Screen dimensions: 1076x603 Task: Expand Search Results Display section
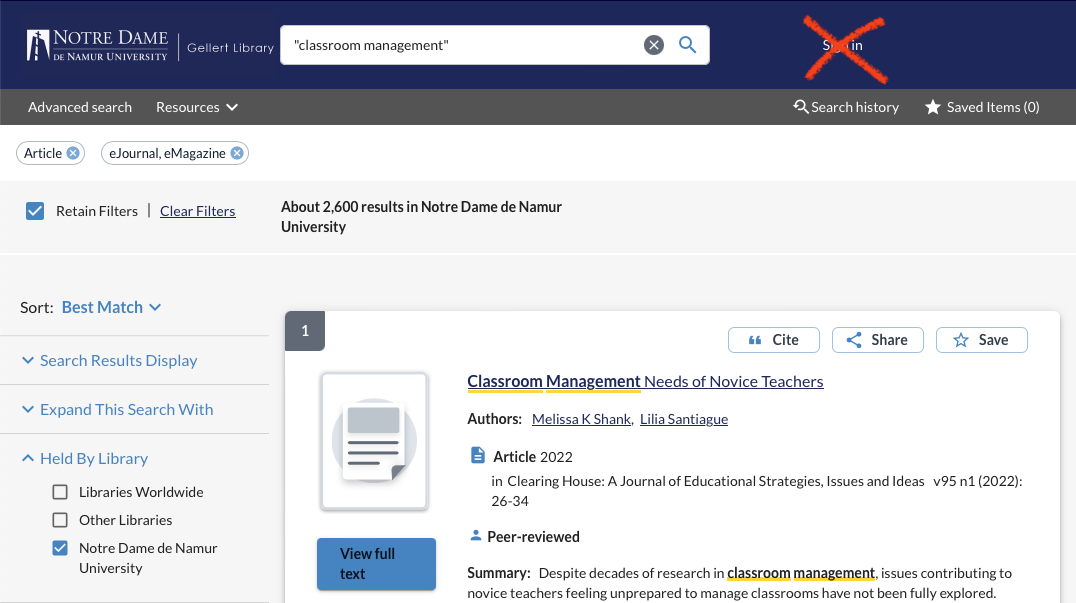click(118, 360)
